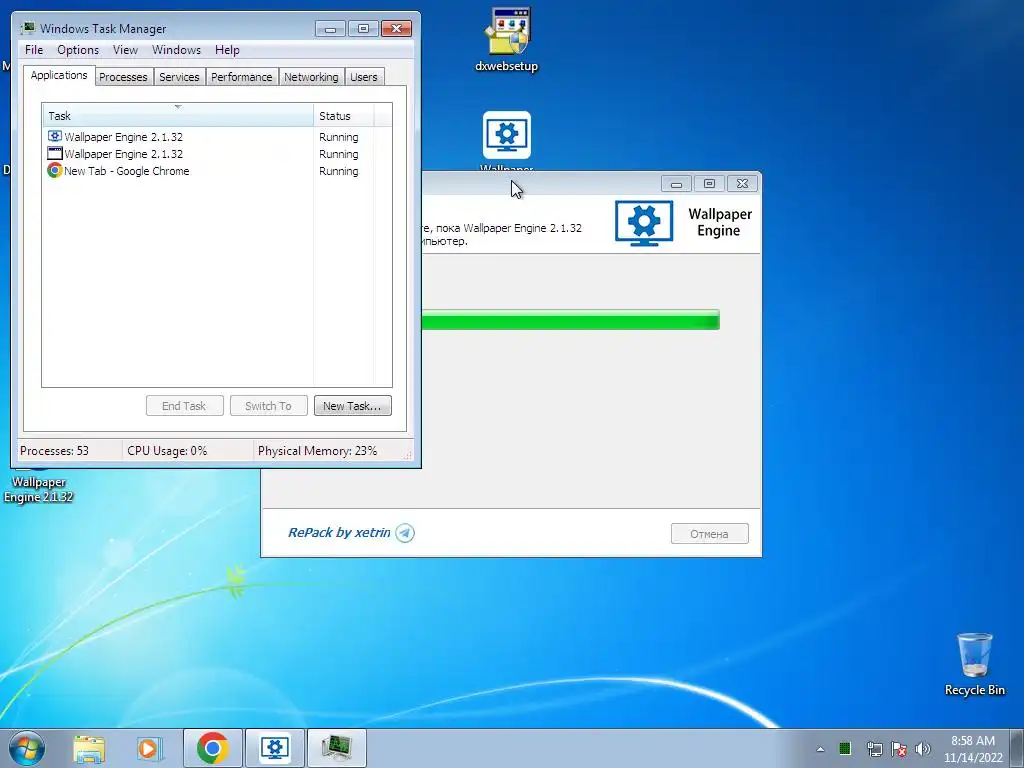
Task: Click Processes: 53 in the status bar
Action: [x=54, y=451]
